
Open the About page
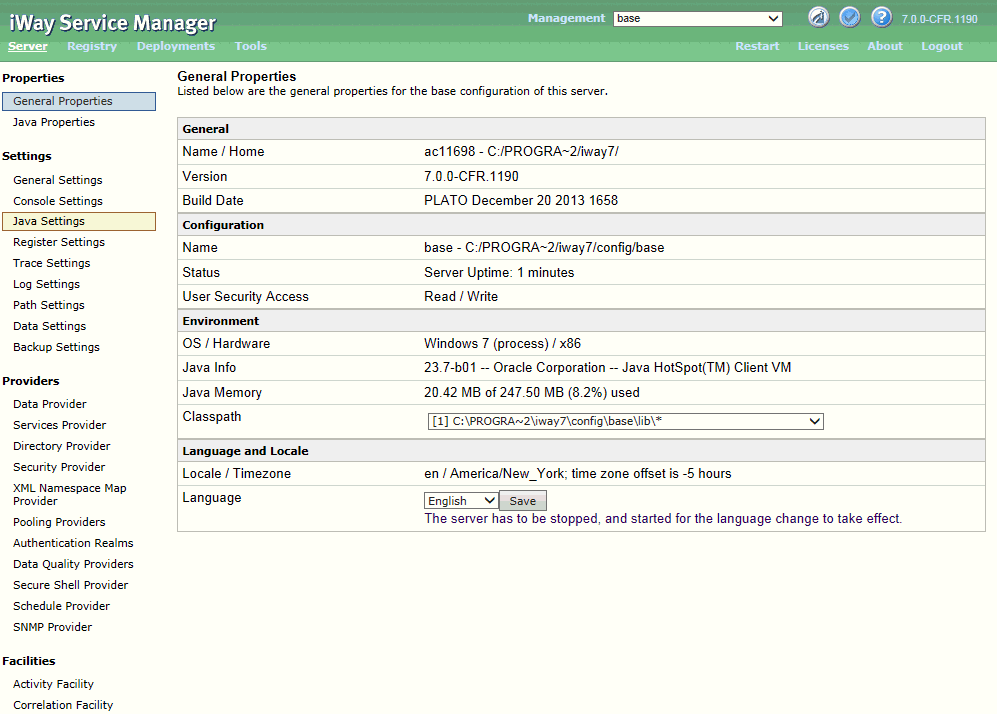884,46
